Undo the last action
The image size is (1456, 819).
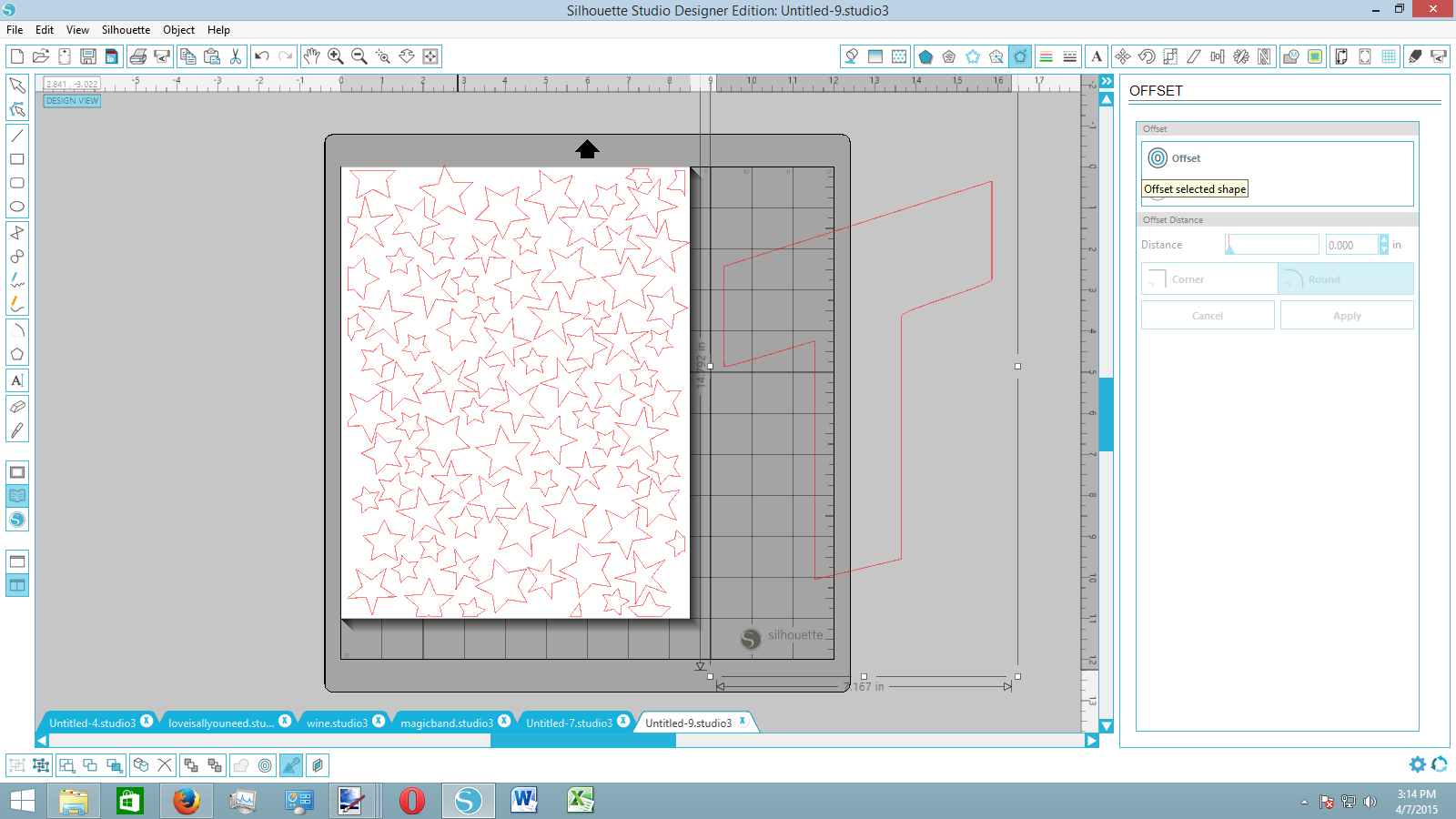pyautogui.click(x=262, y=56)
